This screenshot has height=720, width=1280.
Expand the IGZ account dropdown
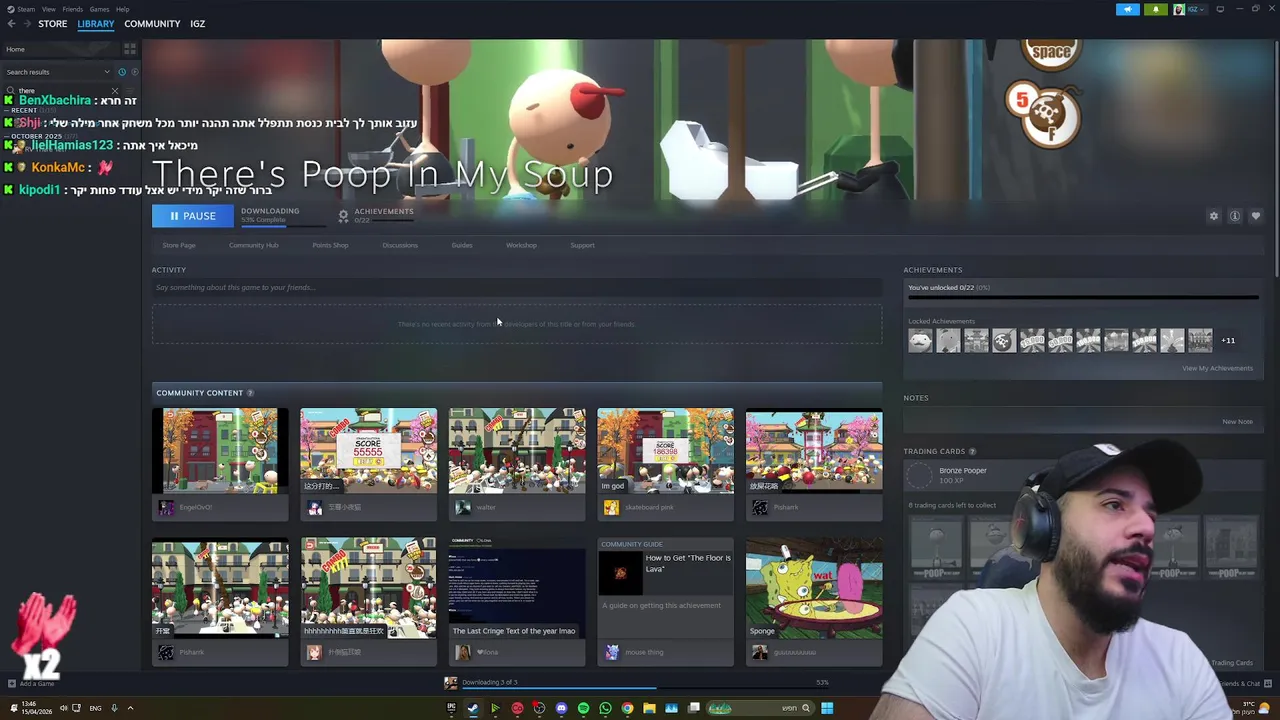(x=1189, y=9)
